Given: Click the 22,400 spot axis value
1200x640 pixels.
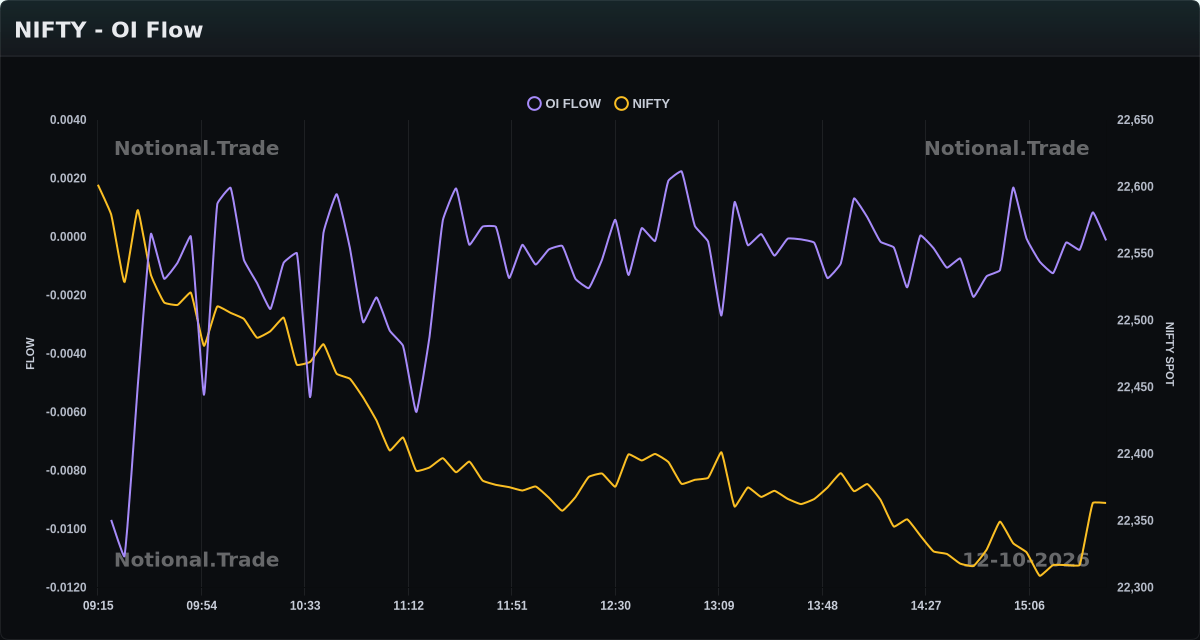Looking at the screenshot, I should pyautogui.click(x=1135, y=454).
